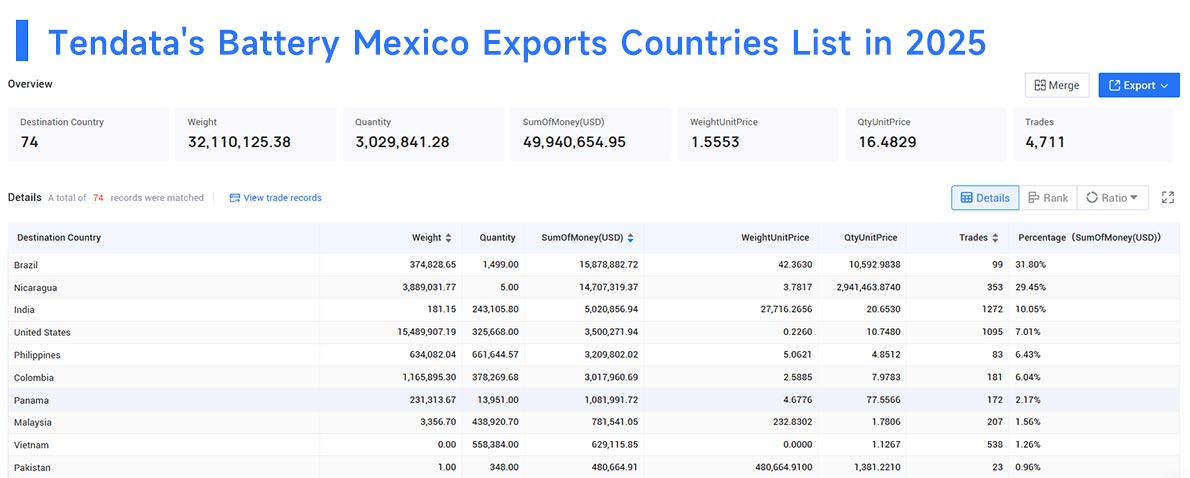Screen dimensions: 1190x478
Task: Sort by Trades column arrows
Action: click(x=995, y=237)
